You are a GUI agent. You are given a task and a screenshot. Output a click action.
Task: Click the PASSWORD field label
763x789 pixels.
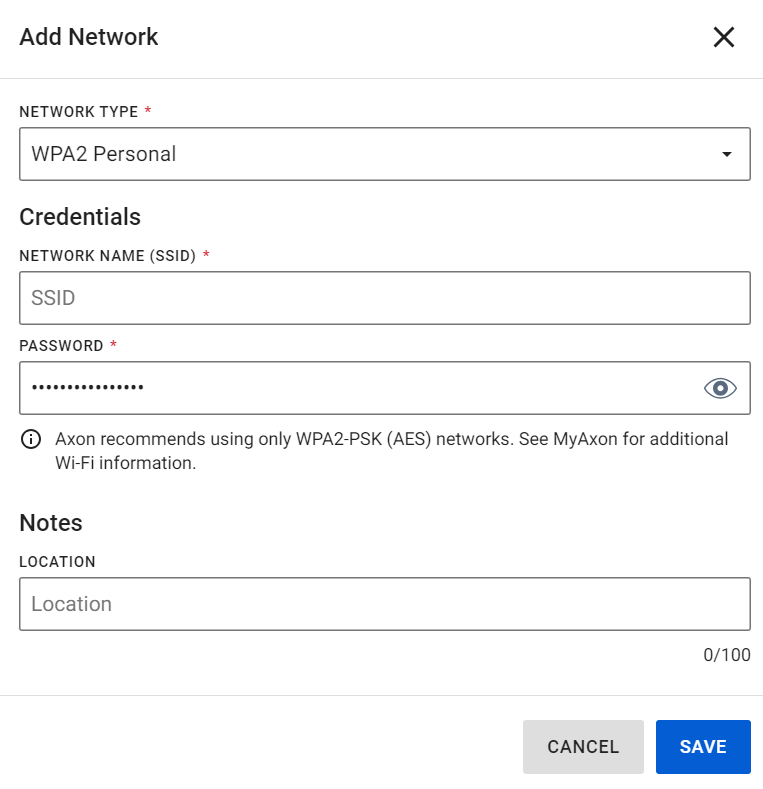coord(61,346)
